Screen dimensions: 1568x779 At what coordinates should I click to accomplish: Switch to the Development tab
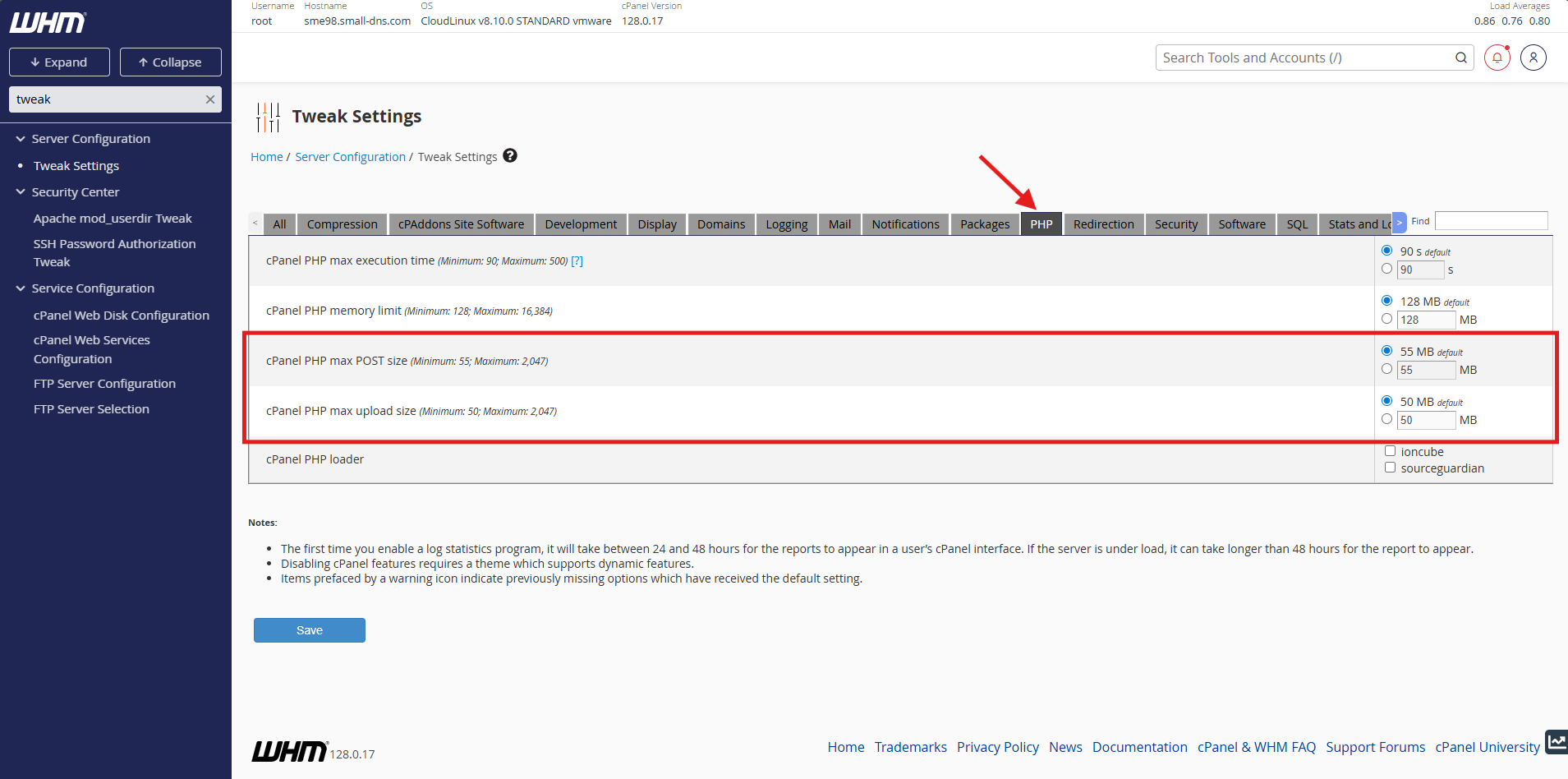pyautogui.click(x=581, y=224)
